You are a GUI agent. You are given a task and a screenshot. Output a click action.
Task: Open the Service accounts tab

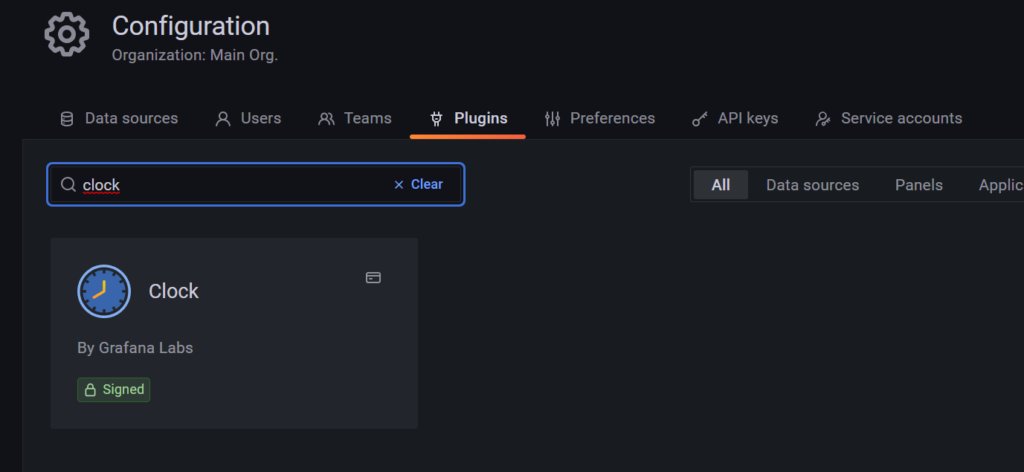889,118
